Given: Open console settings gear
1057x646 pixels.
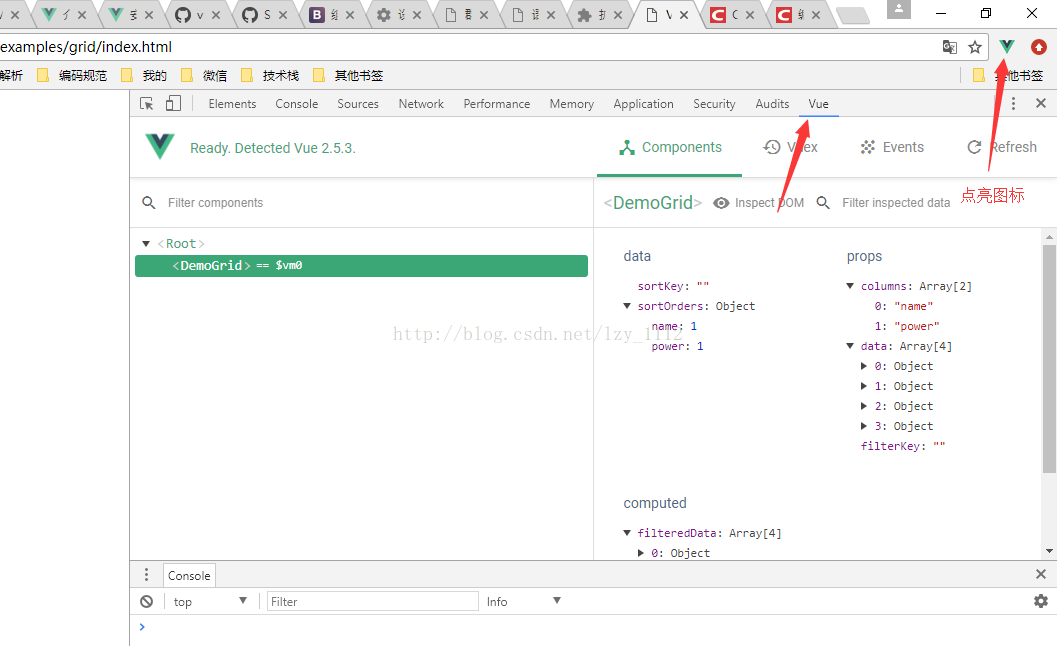Looking at the screenshot, I should click(x=1041, y=601).
